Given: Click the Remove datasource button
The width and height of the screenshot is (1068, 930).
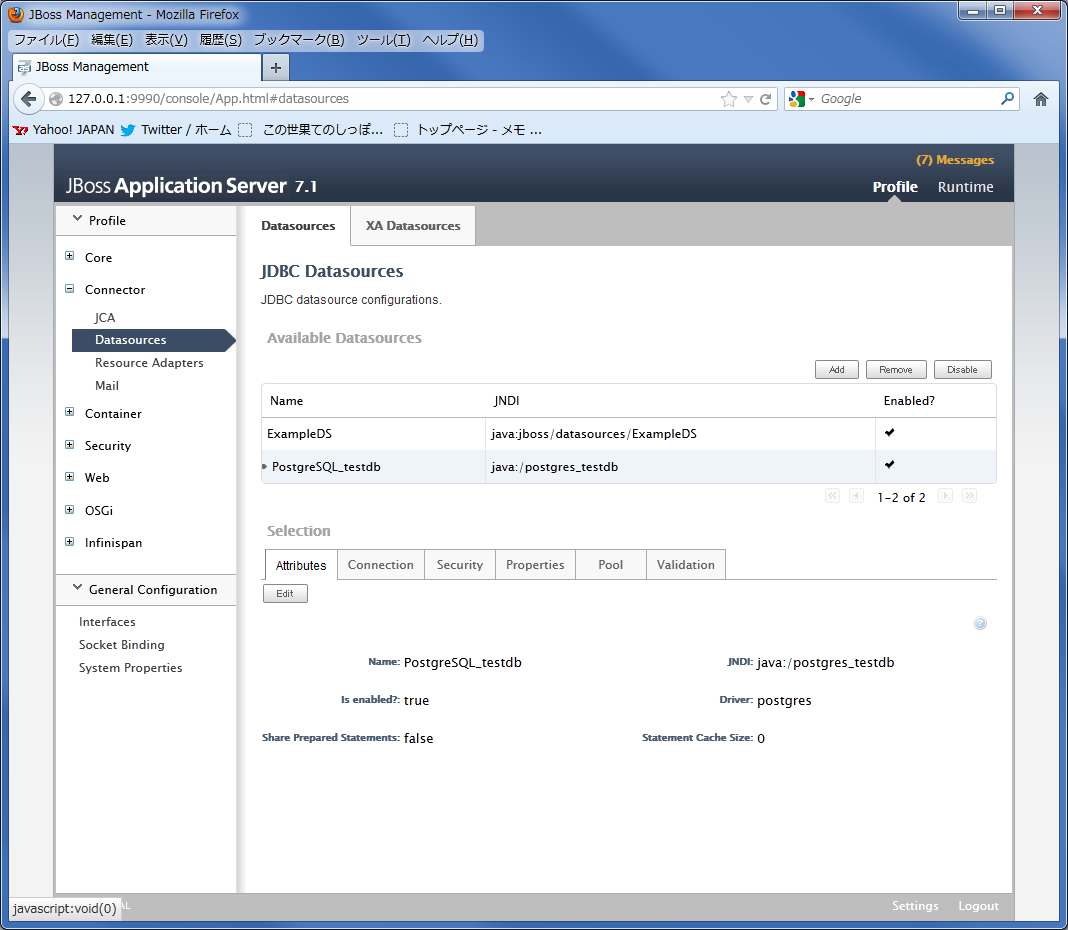Looking at the screenshot, I should point(896,370).
